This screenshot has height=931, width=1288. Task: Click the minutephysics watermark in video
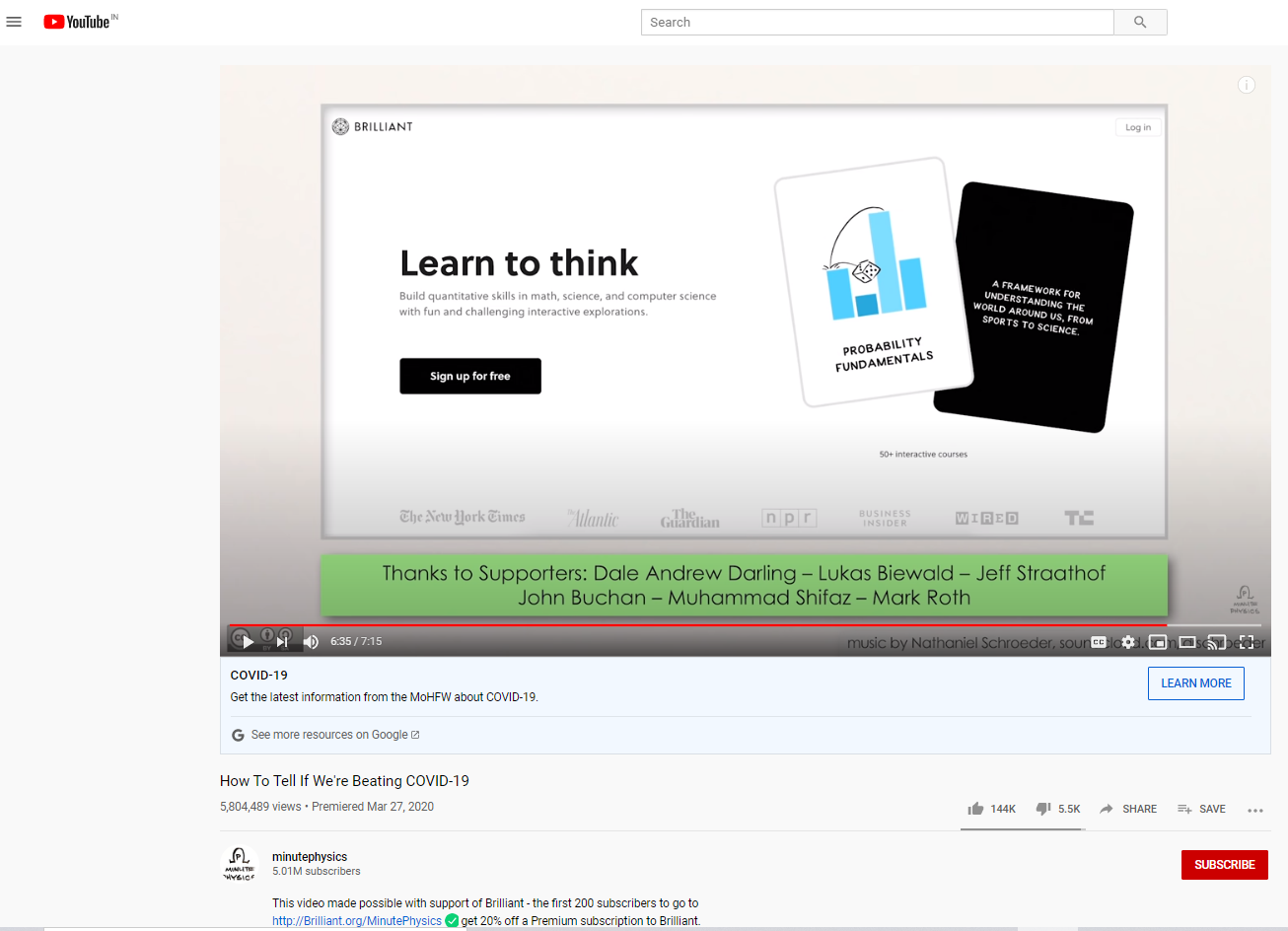[x=1245, y=600]
